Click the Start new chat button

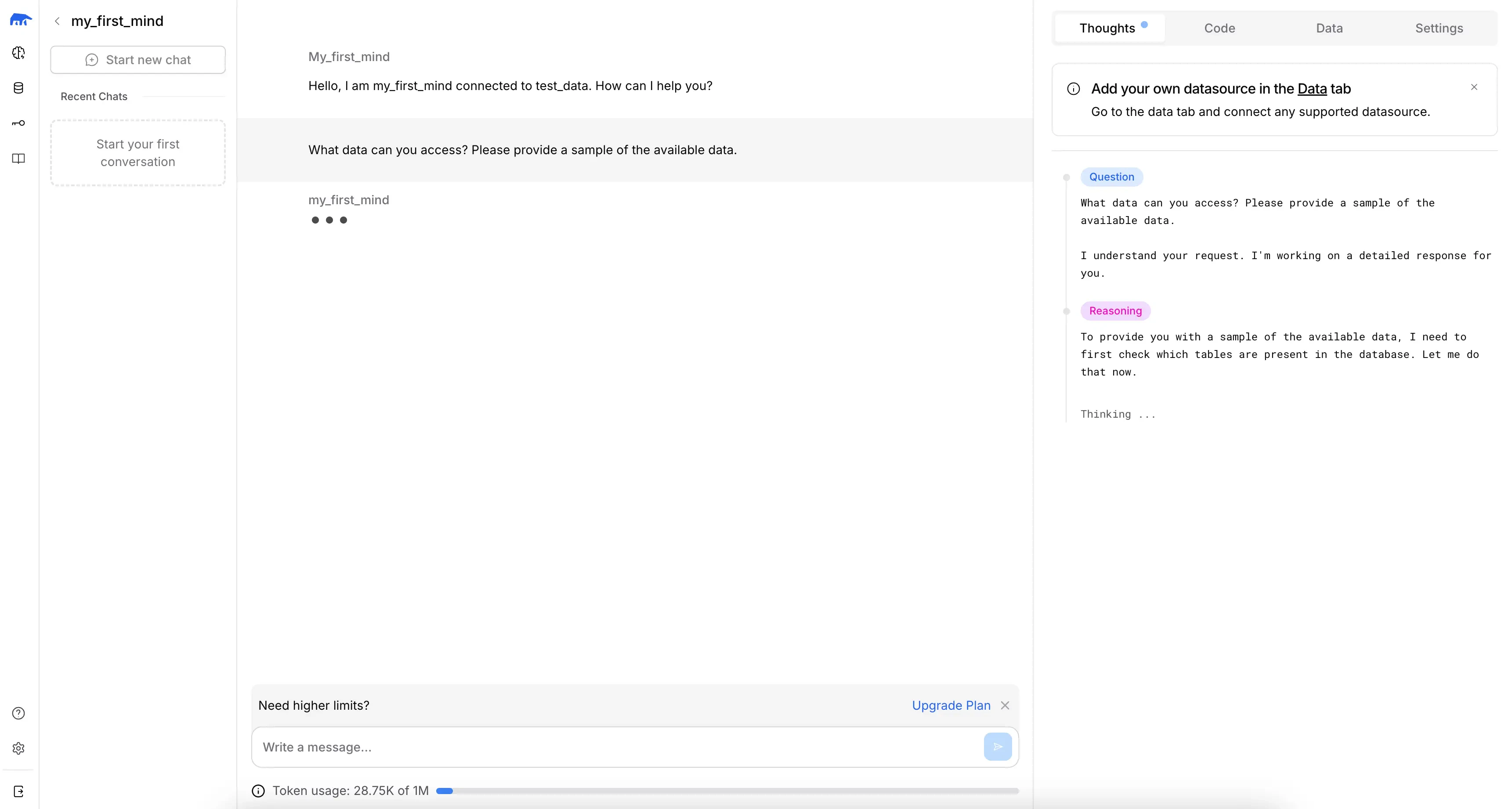[x=138, y=60]
